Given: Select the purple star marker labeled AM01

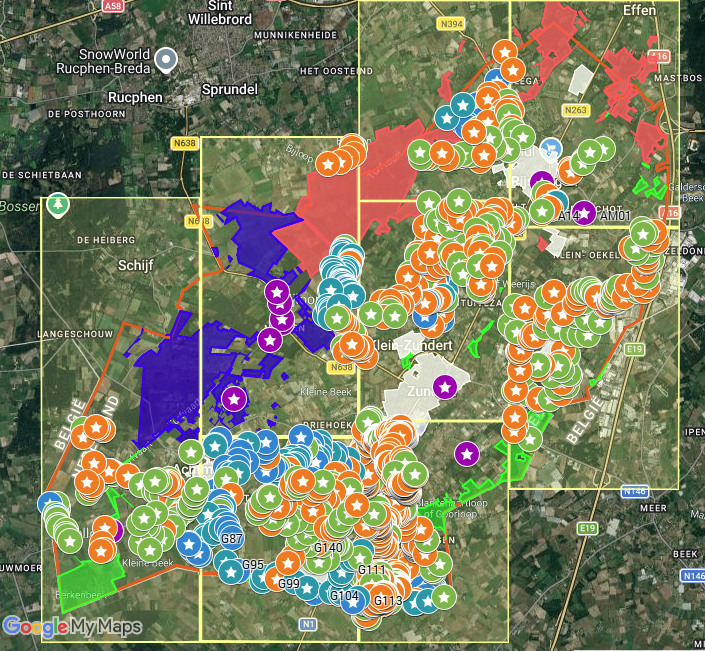Looking at the screenshot, I should pyautogui.click(x=584, y=213).
